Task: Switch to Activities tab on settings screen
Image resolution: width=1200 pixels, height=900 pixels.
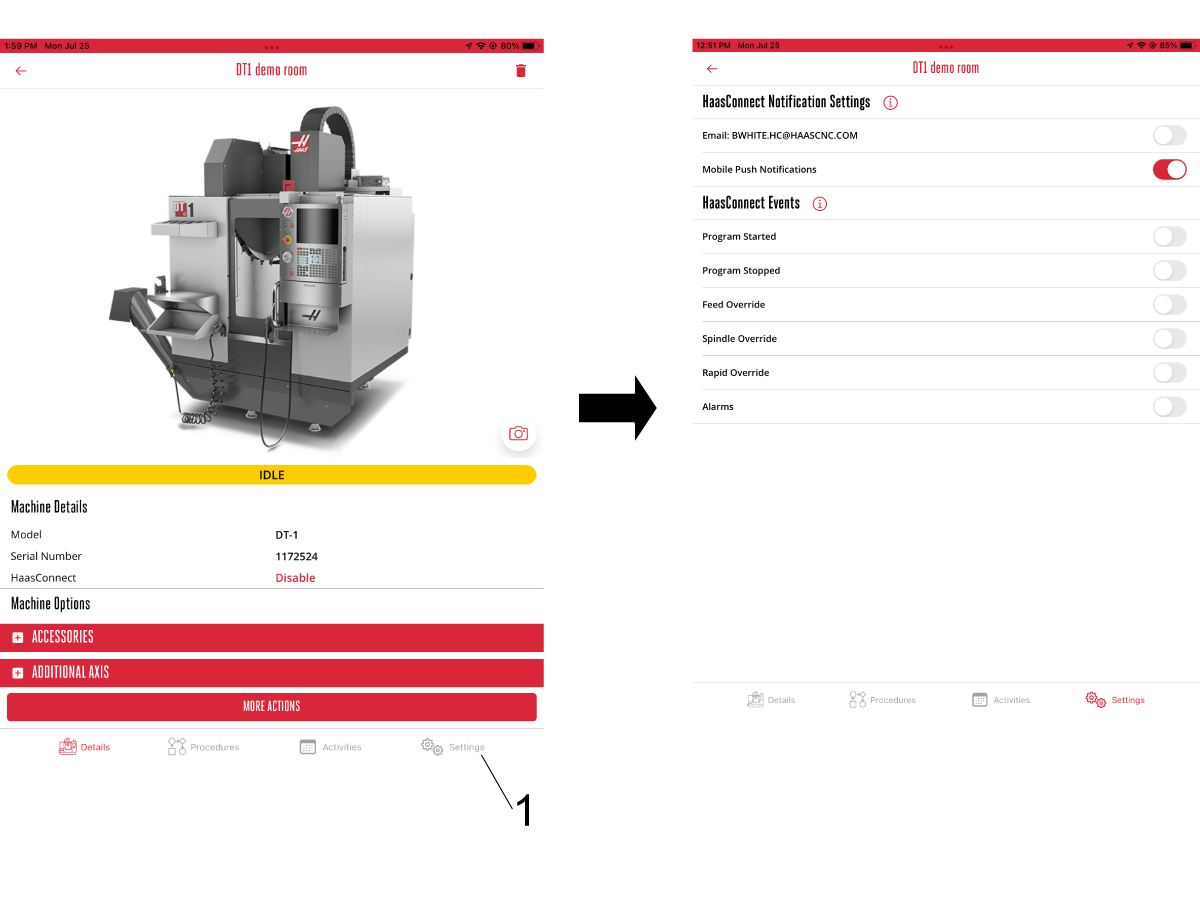Action: 1001,700
